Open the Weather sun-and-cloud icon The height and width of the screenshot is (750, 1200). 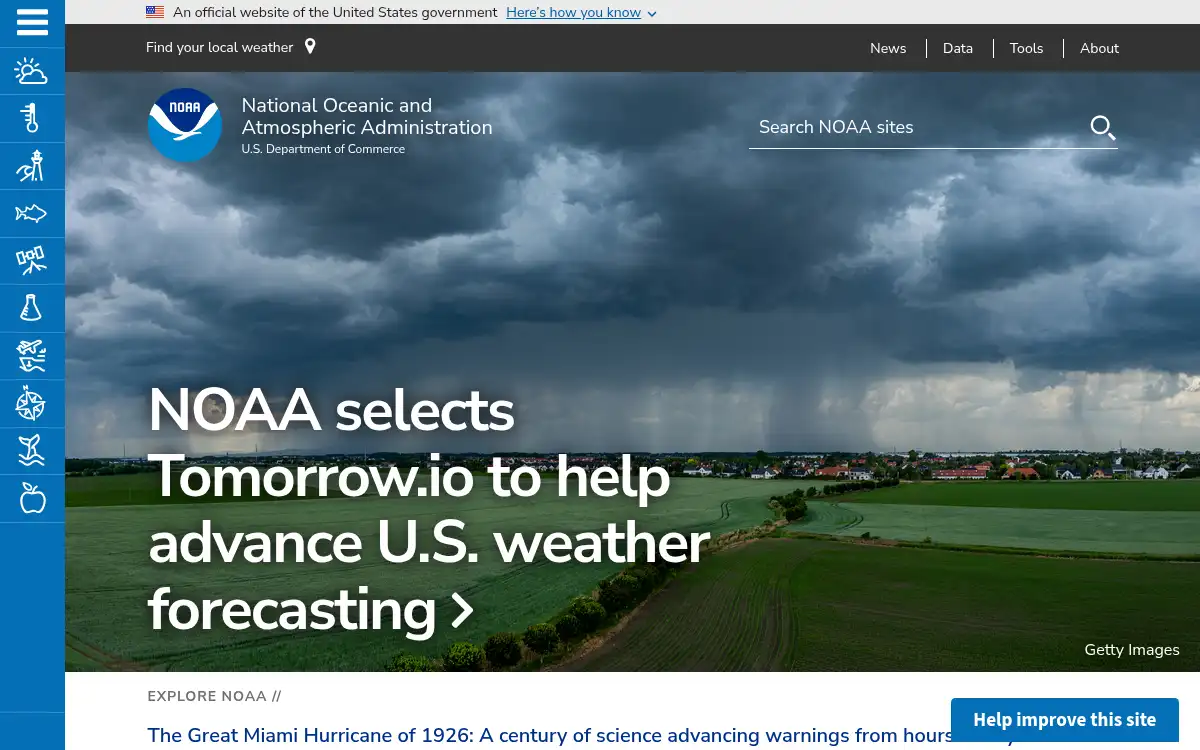coord(32,71)
